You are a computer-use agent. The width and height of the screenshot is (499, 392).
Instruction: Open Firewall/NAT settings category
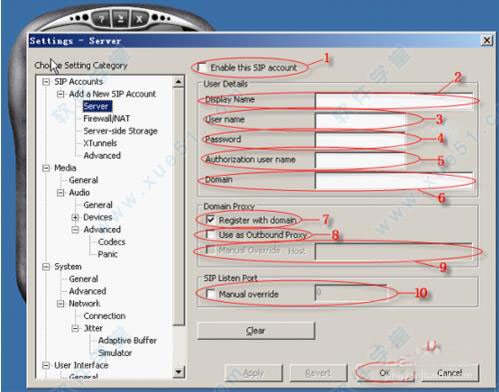click(106, 119)
